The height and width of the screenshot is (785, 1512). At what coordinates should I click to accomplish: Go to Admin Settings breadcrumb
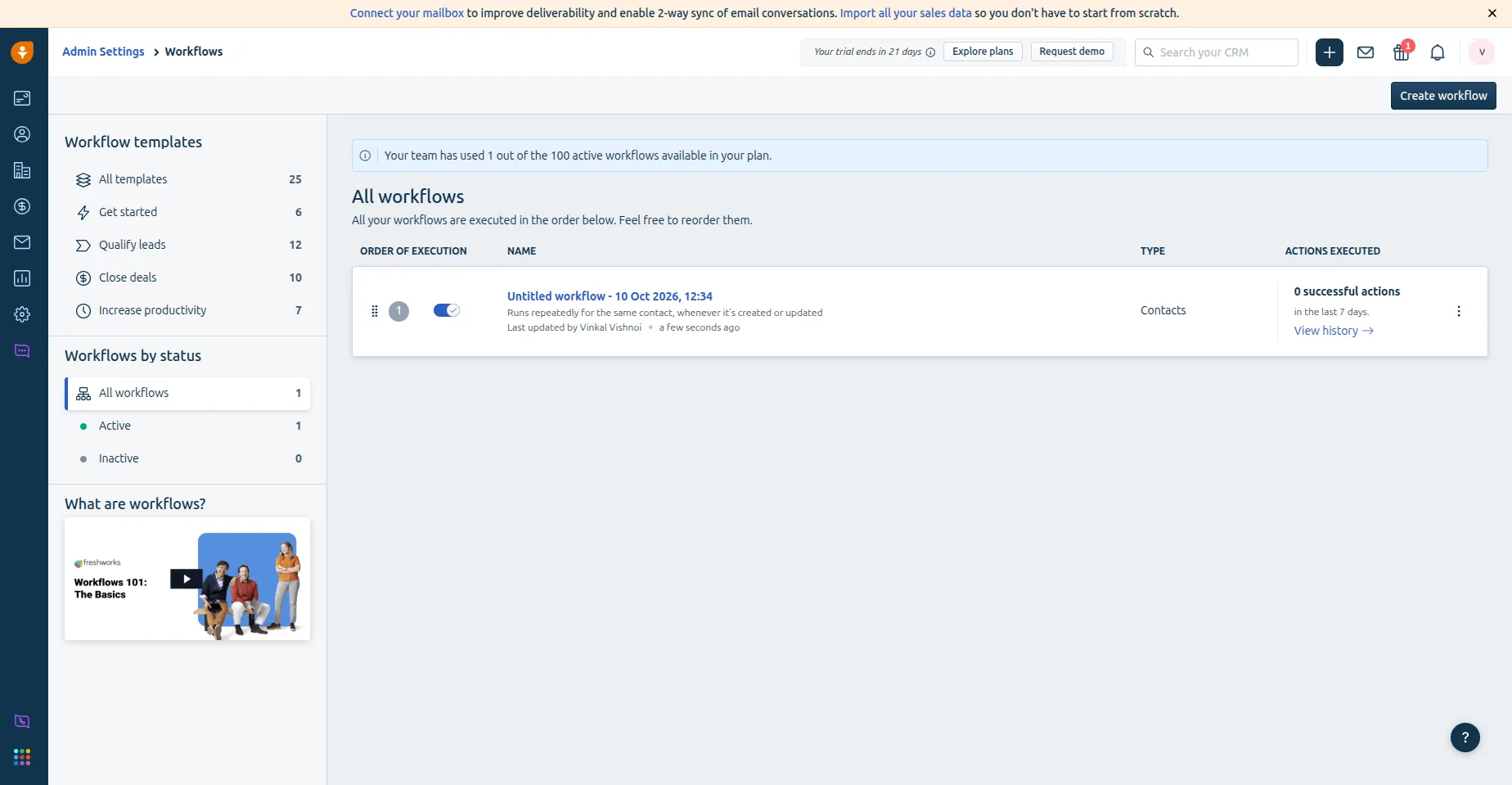103,52
